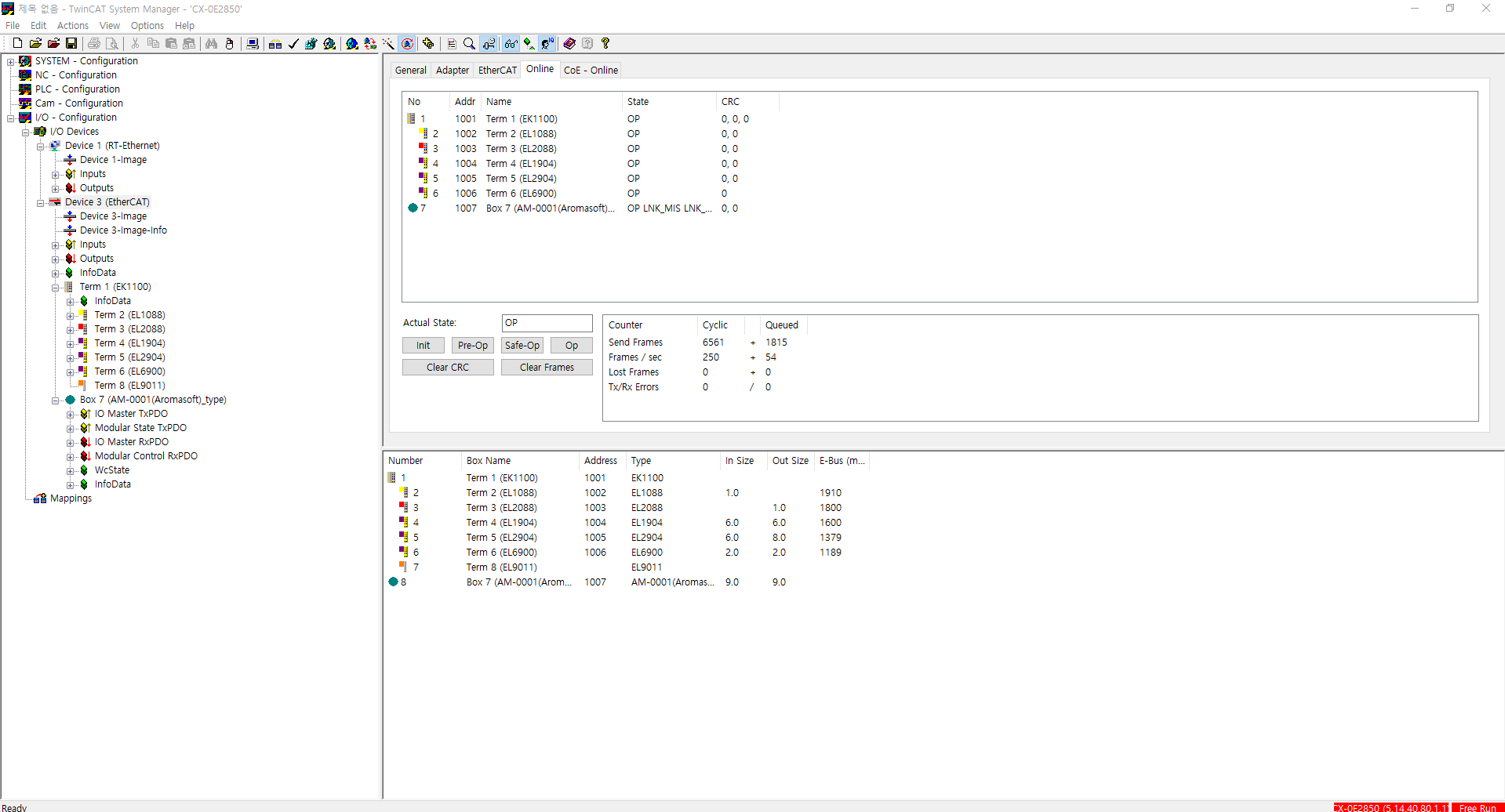Image resolution: width=1505 pixels, height=812 pixels.
Task: Switch to the EtherCAT tab
Action: point(498,71)
